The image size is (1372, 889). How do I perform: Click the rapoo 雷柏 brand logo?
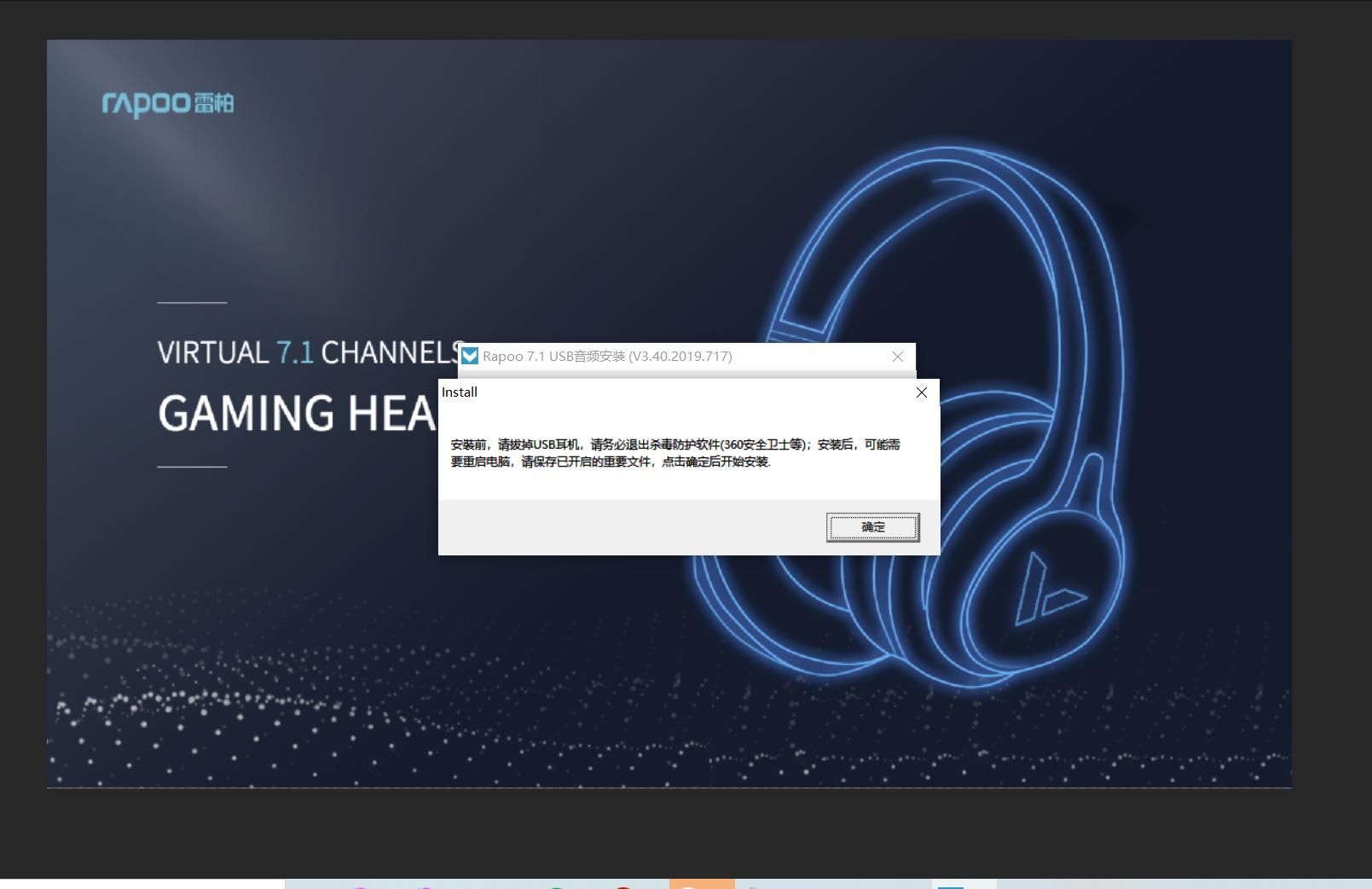167,103
